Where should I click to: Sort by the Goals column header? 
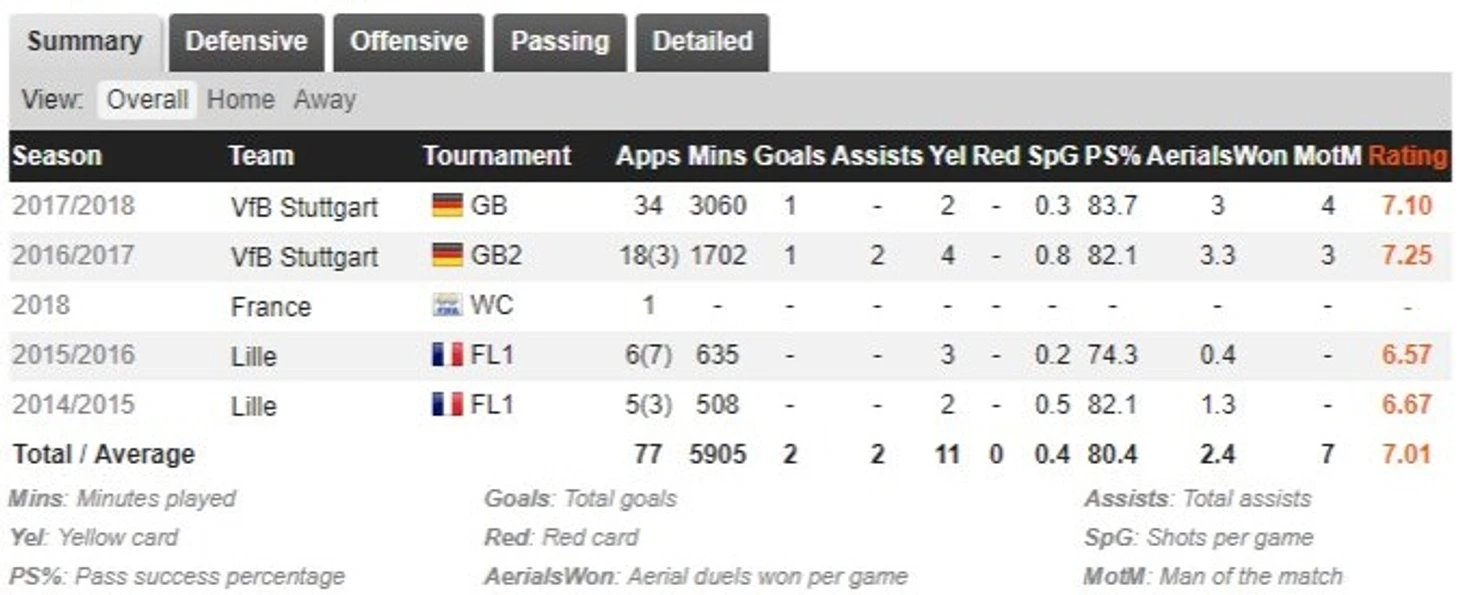789,156
